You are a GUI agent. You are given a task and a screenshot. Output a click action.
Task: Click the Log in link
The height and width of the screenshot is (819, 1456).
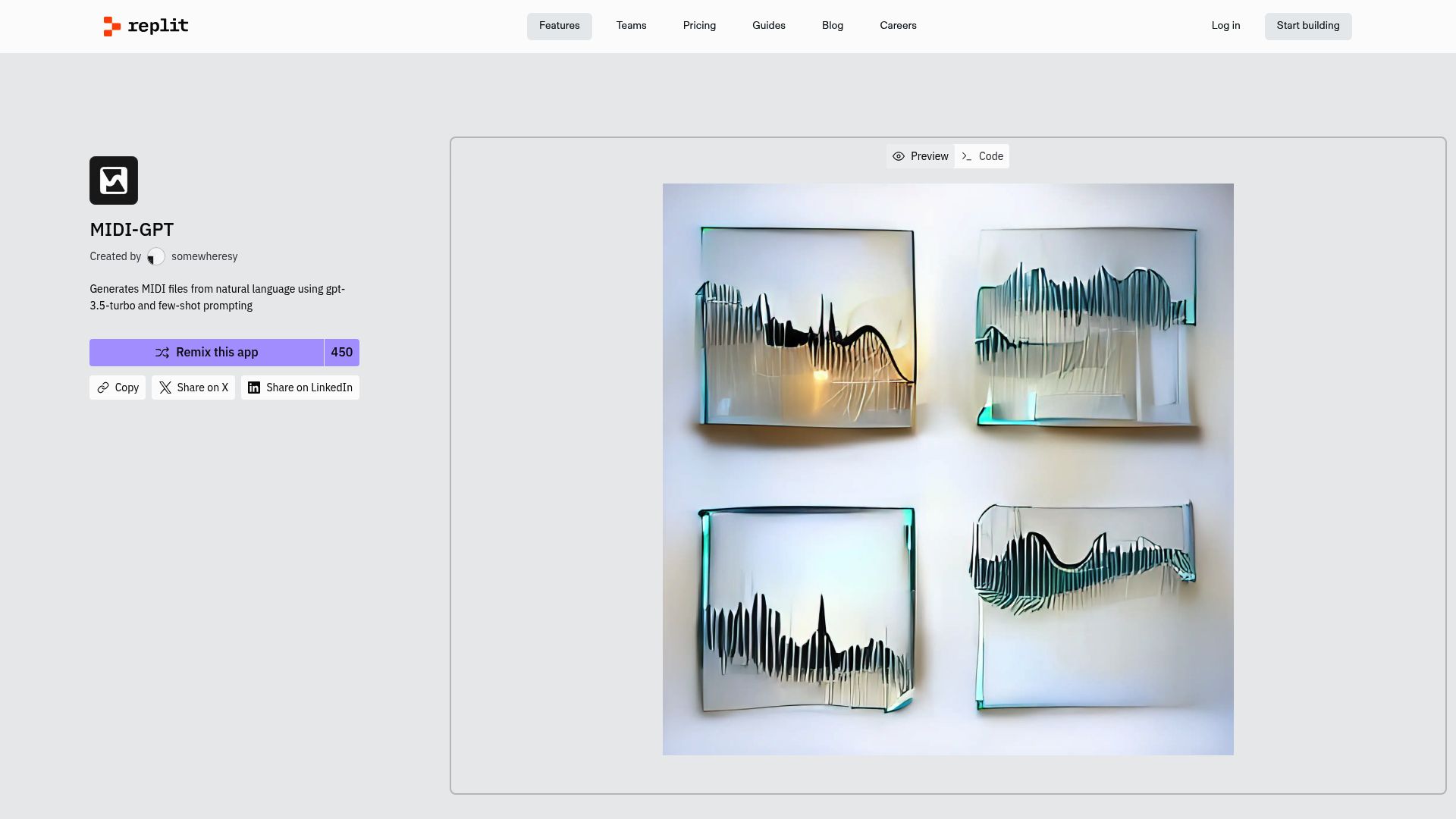[1225, 25]
